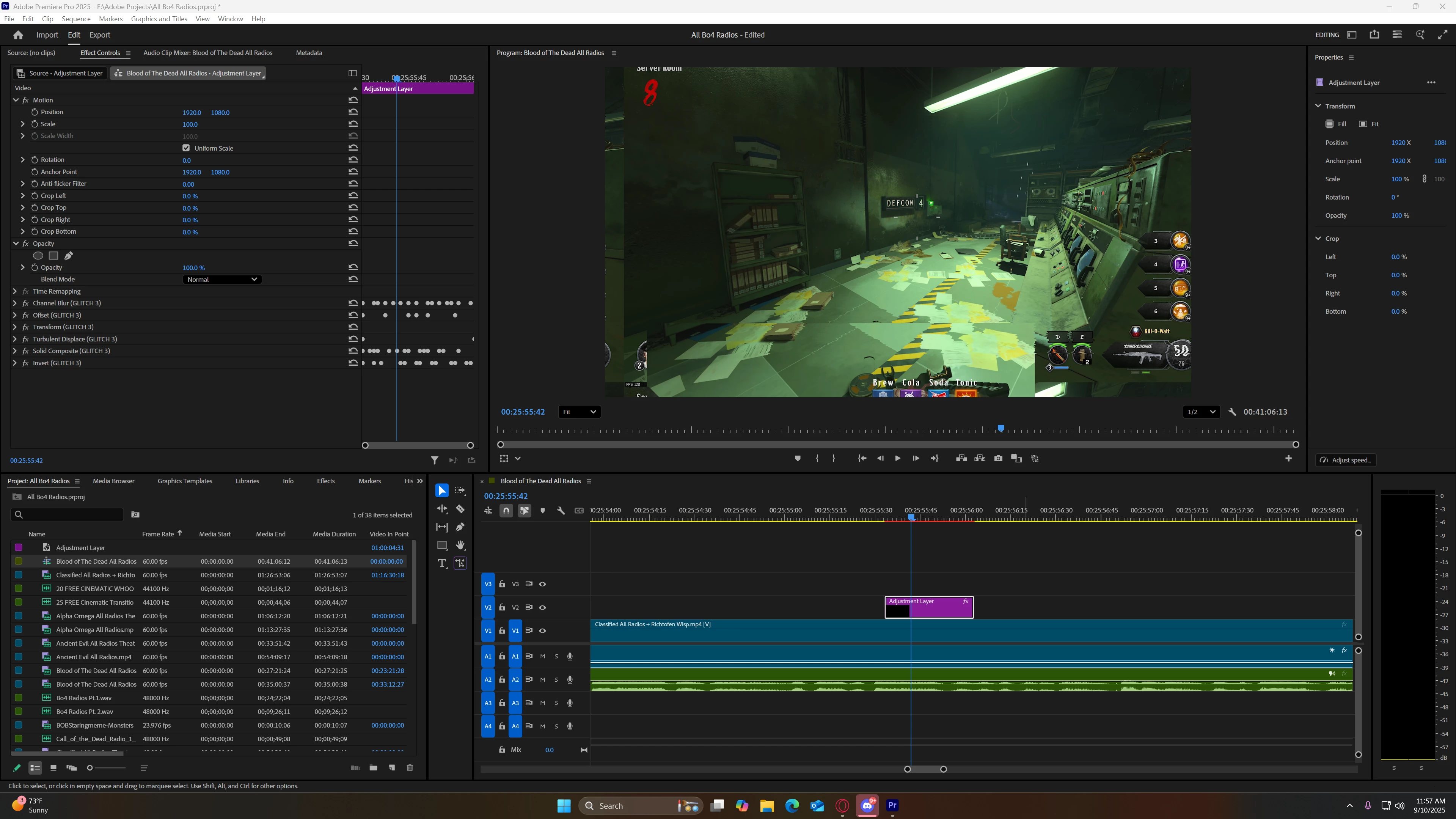Select the Razor tool
Image resolution: width=1456 pixels, height=819 pixels.
[460, 509]
